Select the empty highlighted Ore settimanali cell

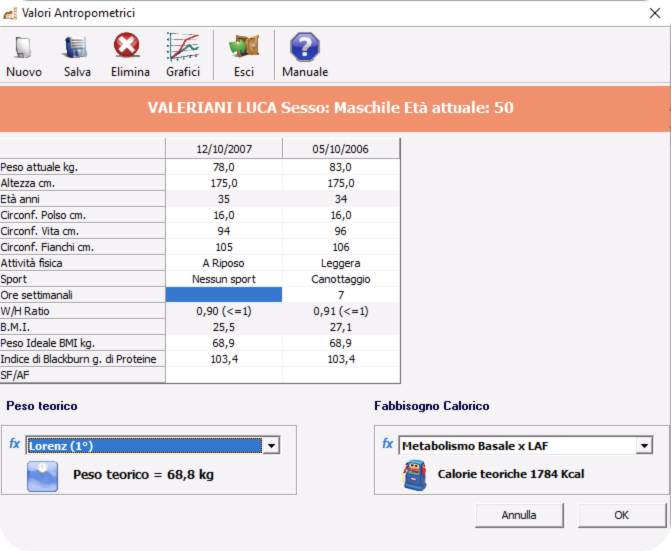(x=224, y=295)
